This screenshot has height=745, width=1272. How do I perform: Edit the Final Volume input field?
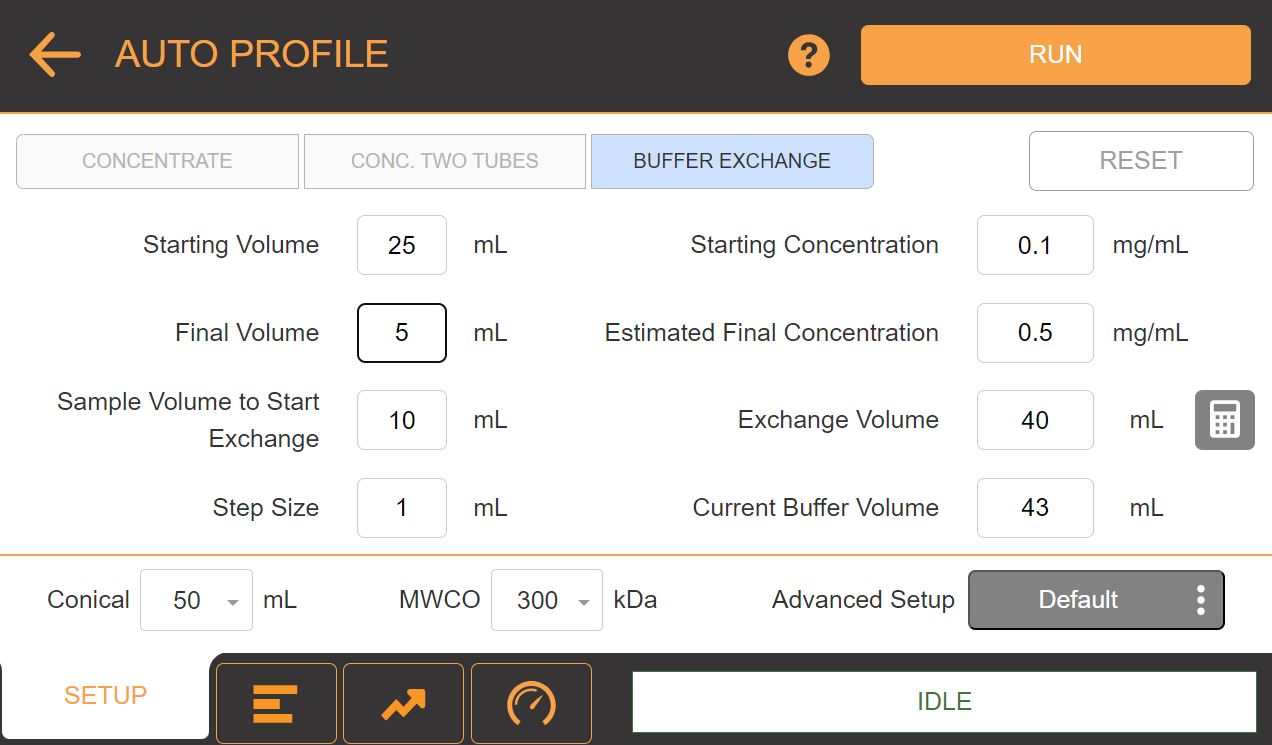click(401, 333)
